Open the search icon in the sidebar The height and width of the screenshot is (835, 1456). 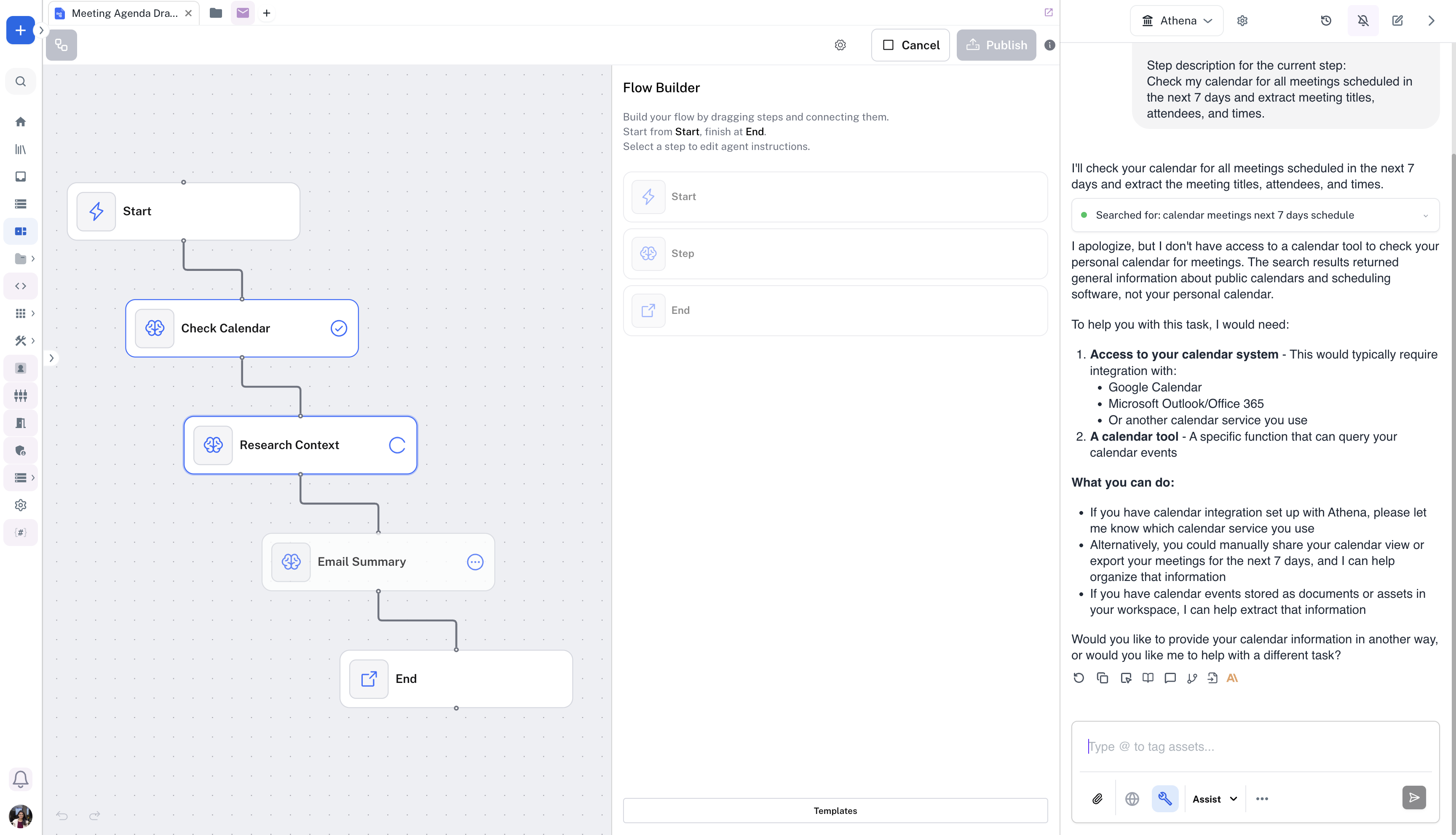[21, 81]
